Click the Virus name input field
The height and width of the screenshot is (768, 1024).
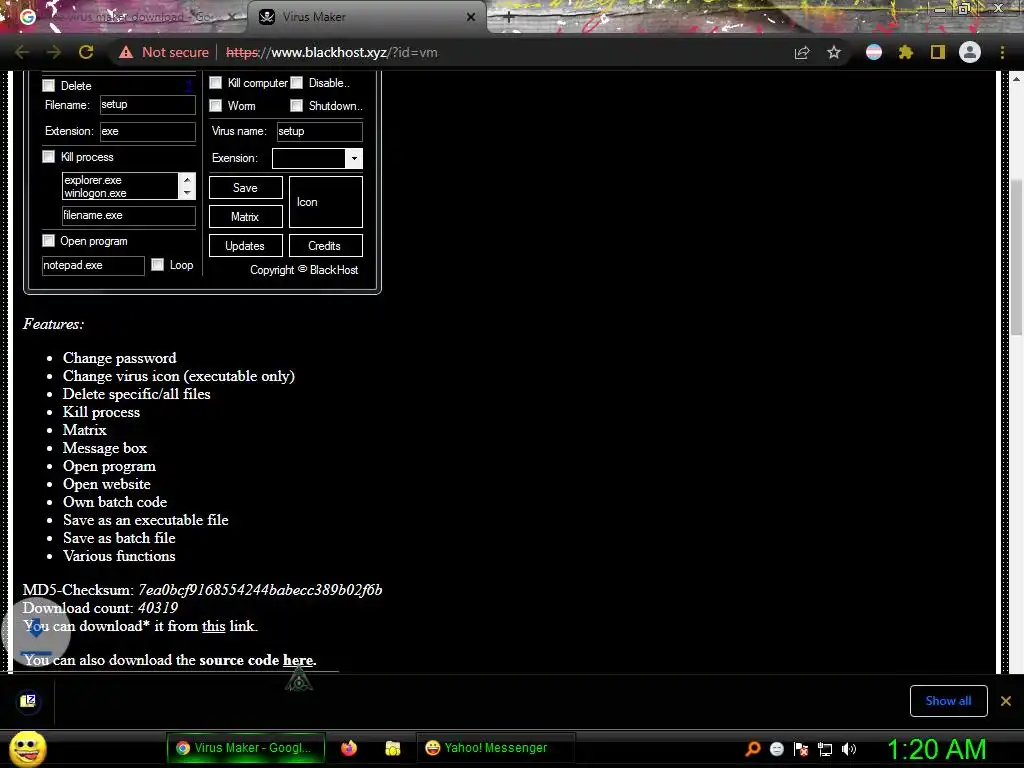click(x=319, y=131)
